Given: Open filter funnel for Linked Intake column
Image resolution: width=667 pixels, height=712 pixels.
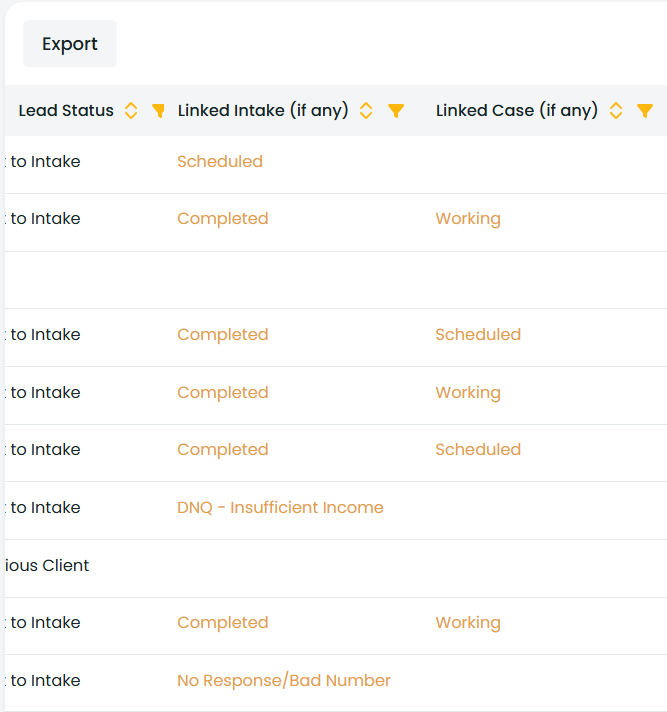Looking at the screenshot, I should [396, 111].
